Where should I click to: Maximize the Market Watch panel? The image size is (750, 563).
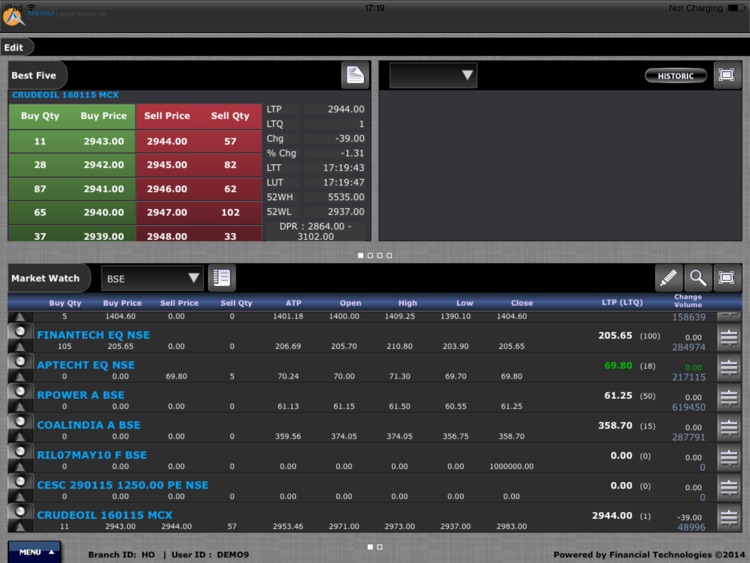[727, 278]
